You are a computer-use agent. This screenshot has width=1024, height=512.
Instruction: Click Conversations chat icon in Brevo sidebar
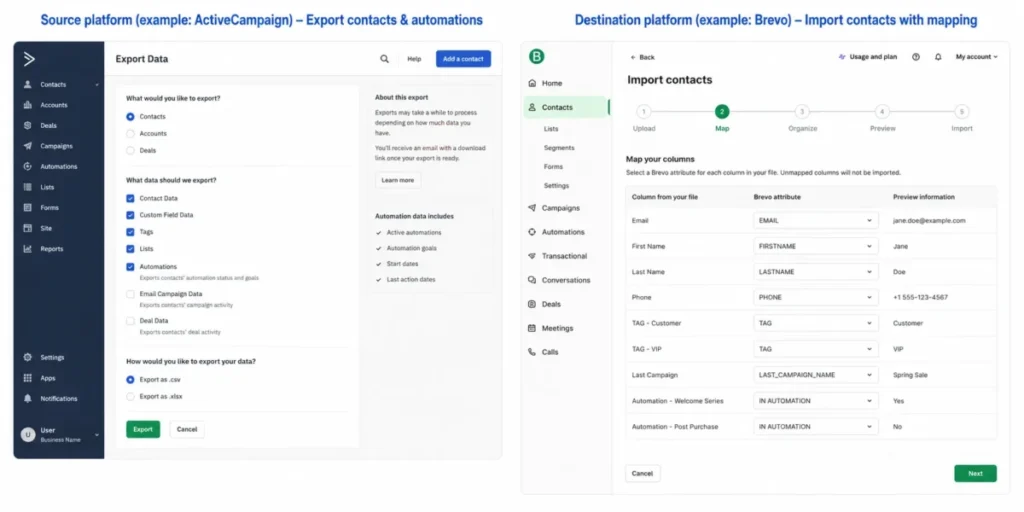[x=532, y=280]
